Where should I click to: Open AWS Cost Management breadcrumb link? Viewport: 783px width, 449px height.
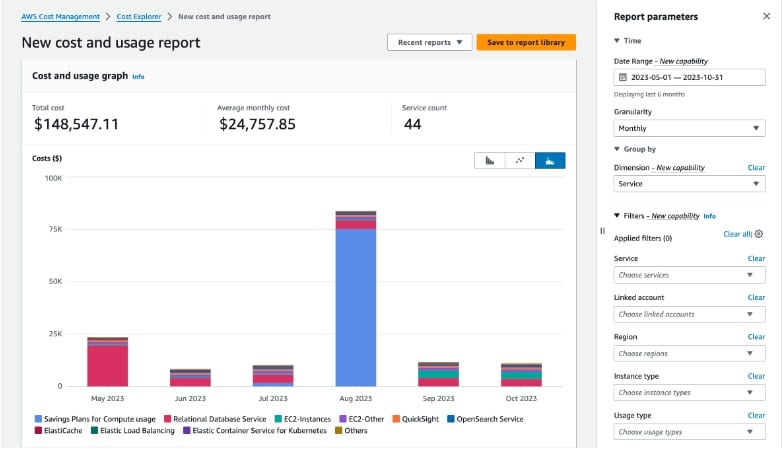pos(60,16)
